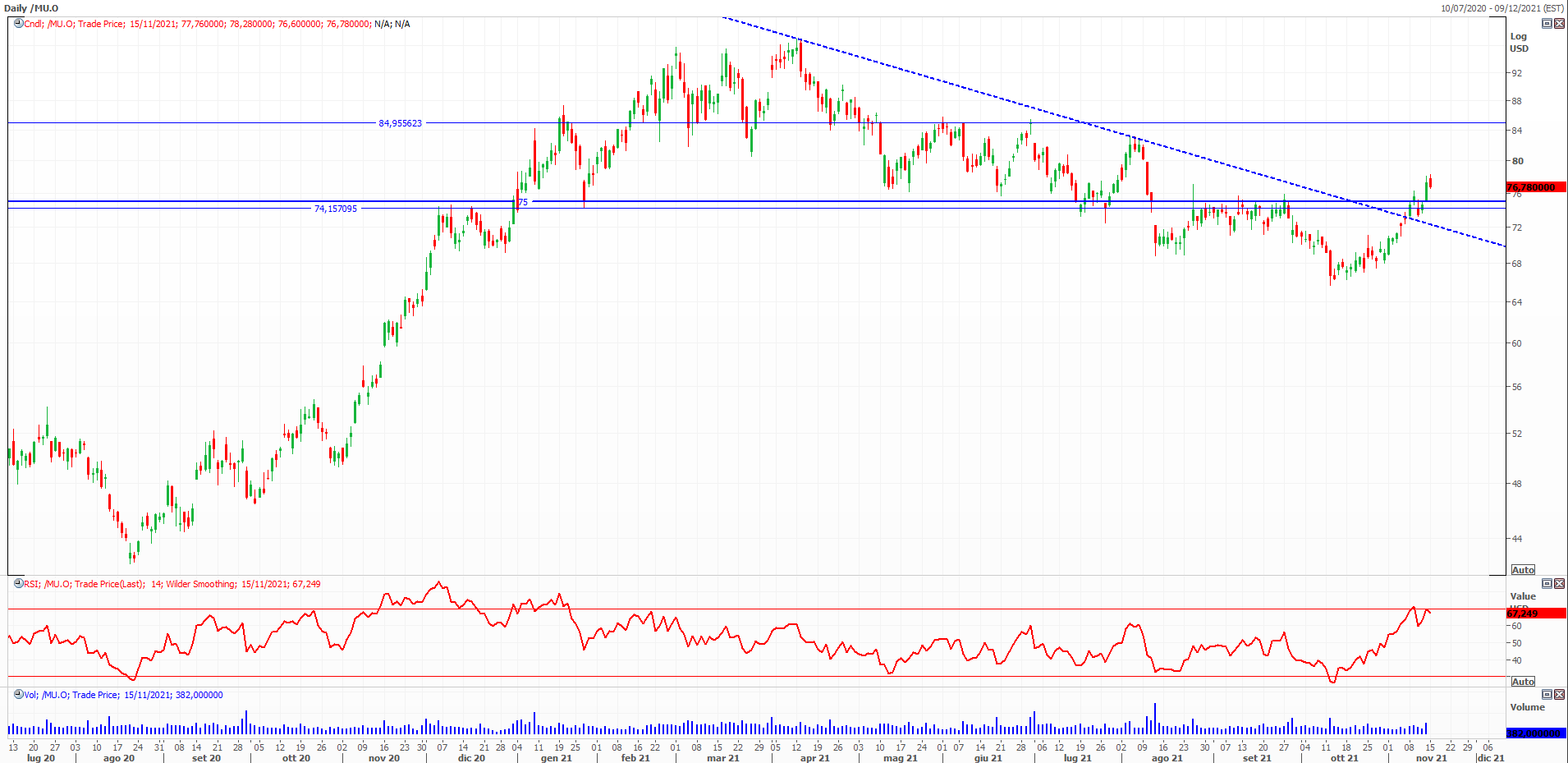Click the clock icon beside the Cndl legend

click(x=18, y=24)
